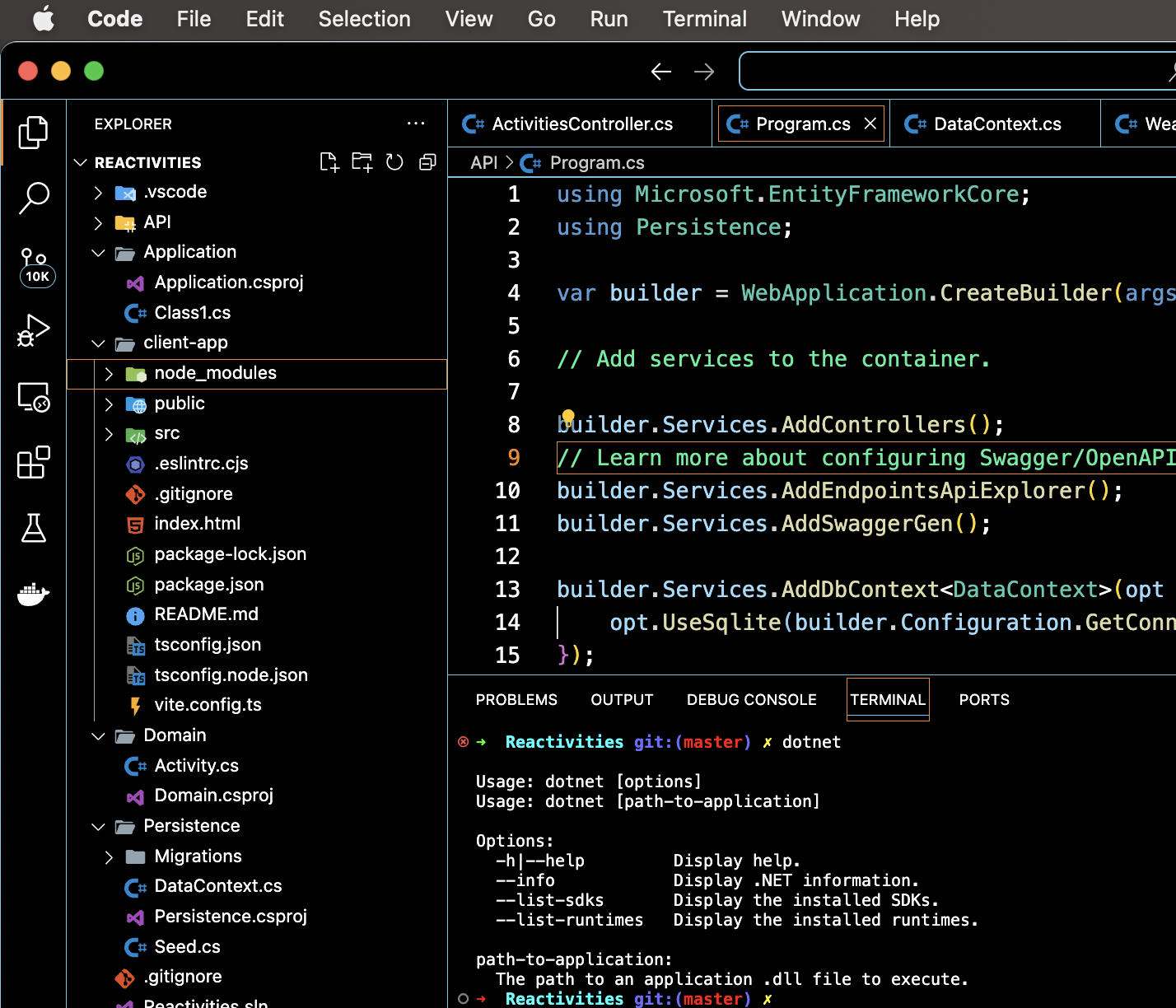Open the Terminal menu in the menu bar
The image size is (1176, 1008).
(x=704, y=19)
